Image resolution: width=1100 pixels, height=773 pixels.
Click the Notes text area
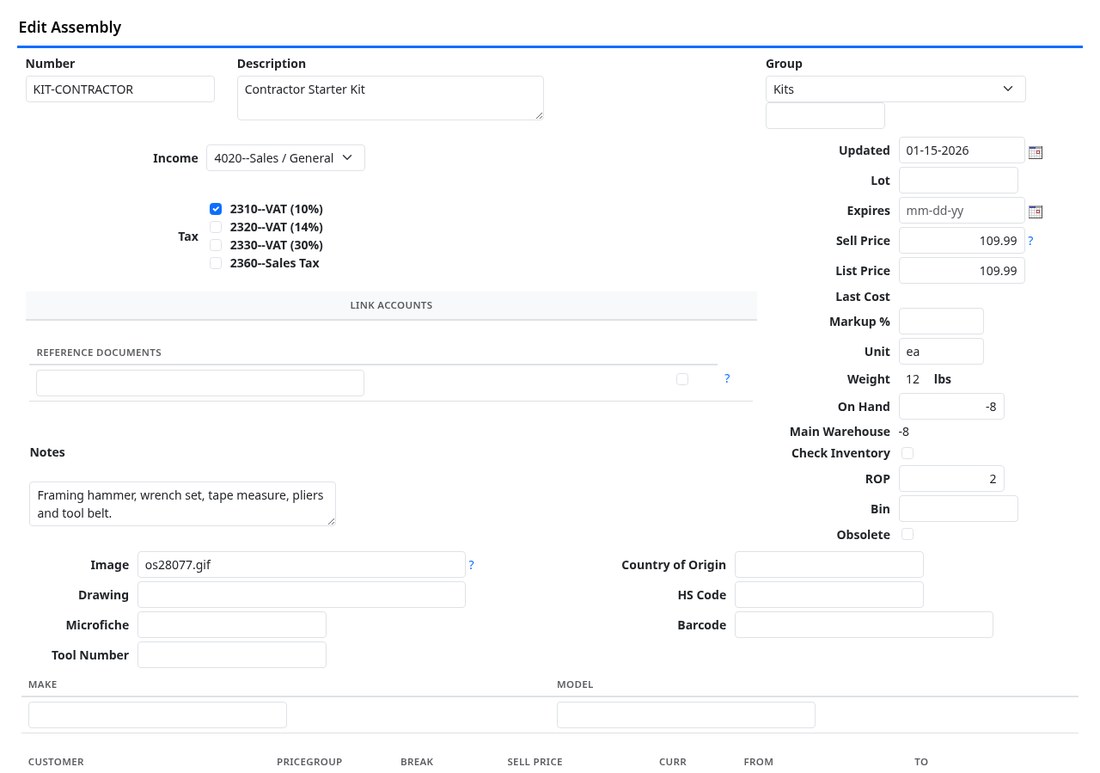[182, 504]
